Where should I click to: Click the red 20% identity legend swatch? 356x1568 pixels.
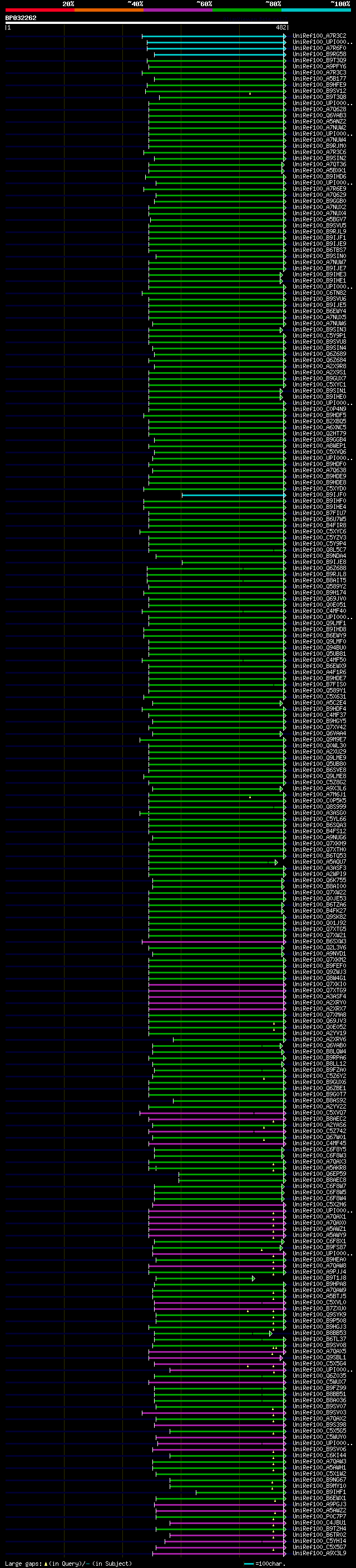[x=39, y=10]
